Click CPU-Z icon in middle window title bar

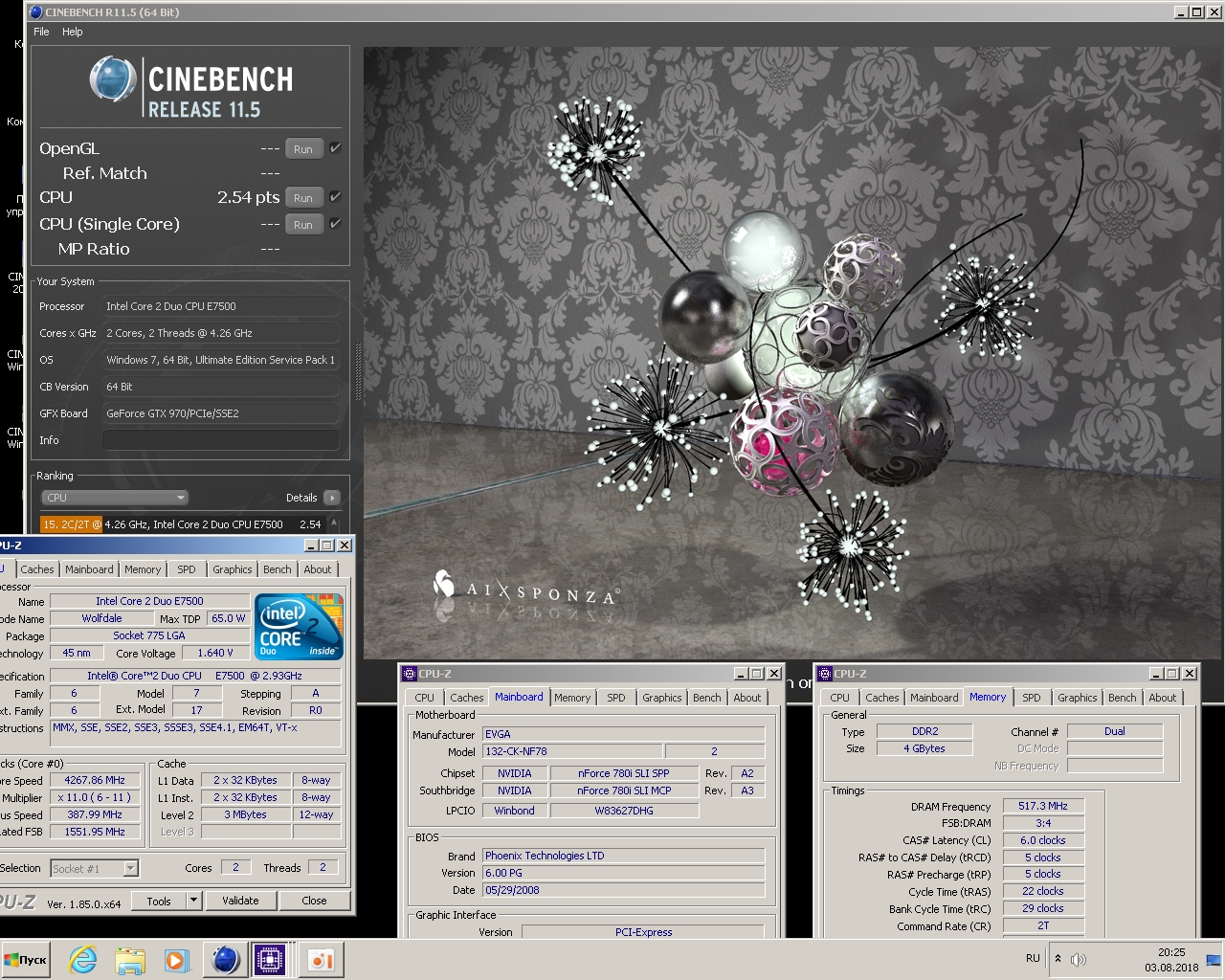point(410,674)
